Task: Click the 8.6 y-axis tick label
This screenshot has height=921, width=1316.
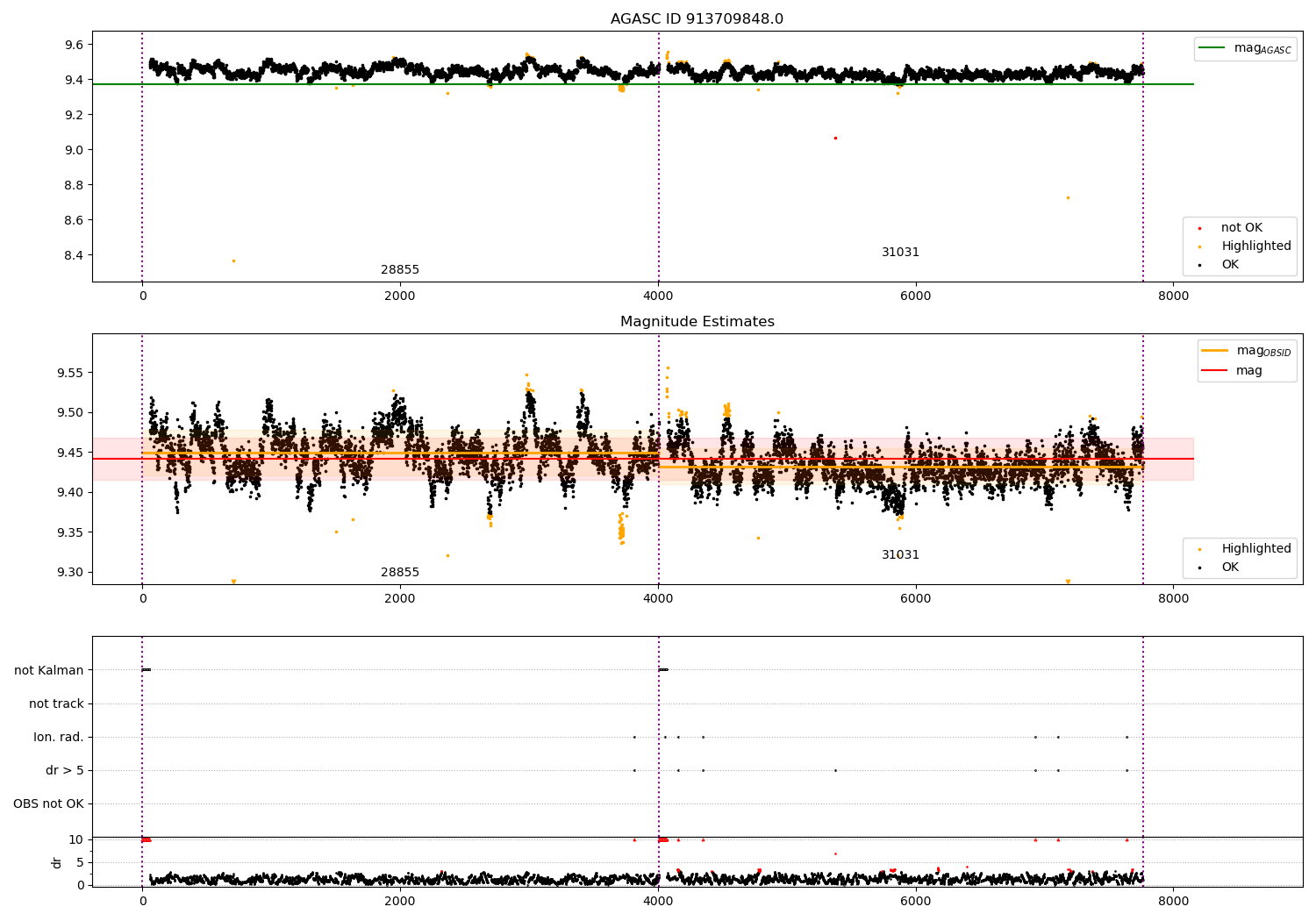Action: coord(74,220)
